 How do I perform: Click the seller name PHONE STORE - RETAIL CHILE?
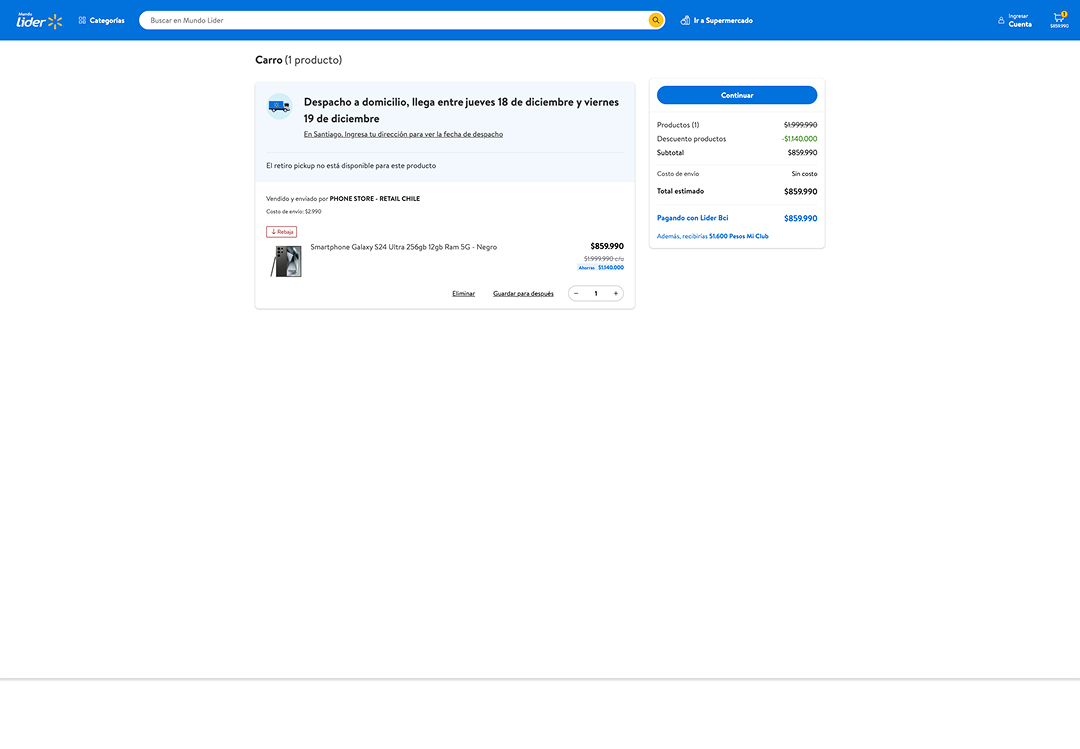coord(375,198)
